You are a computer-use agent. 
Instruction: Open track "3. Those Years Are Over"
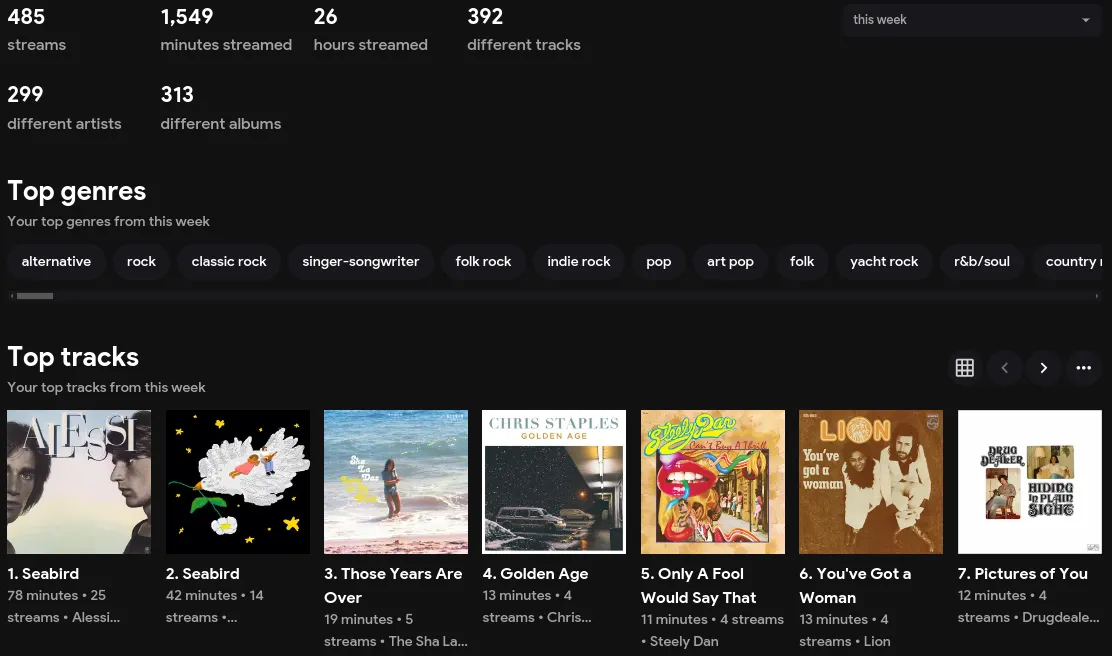pos(393,586)
